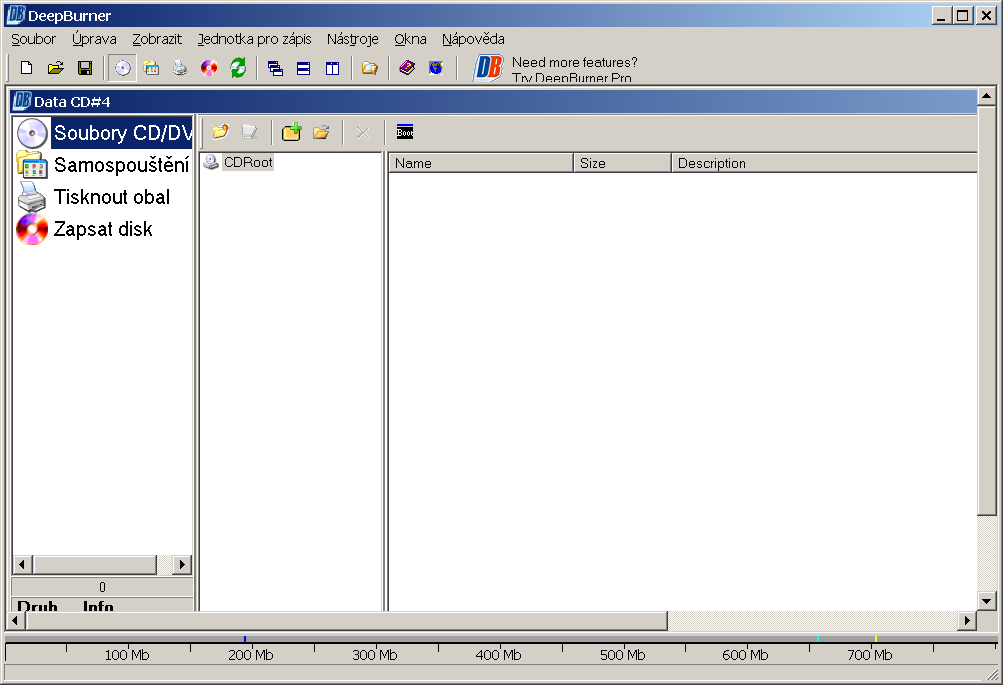Select the CD/DVD files view toolbar icon
This screenshot has width=1003, height=685.
click(x=122, y=68)
